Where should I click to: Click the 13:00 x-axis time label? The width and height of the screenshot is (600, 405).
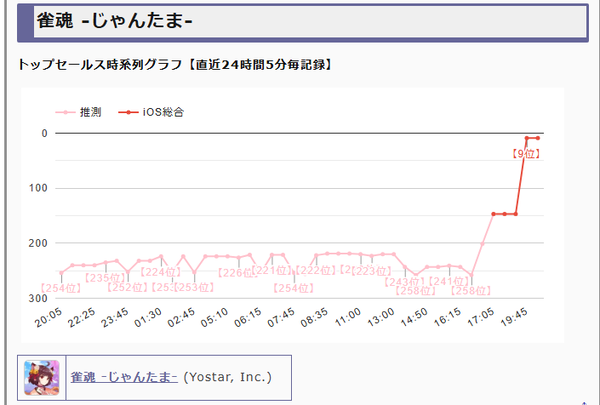click(x=381, y=318)
